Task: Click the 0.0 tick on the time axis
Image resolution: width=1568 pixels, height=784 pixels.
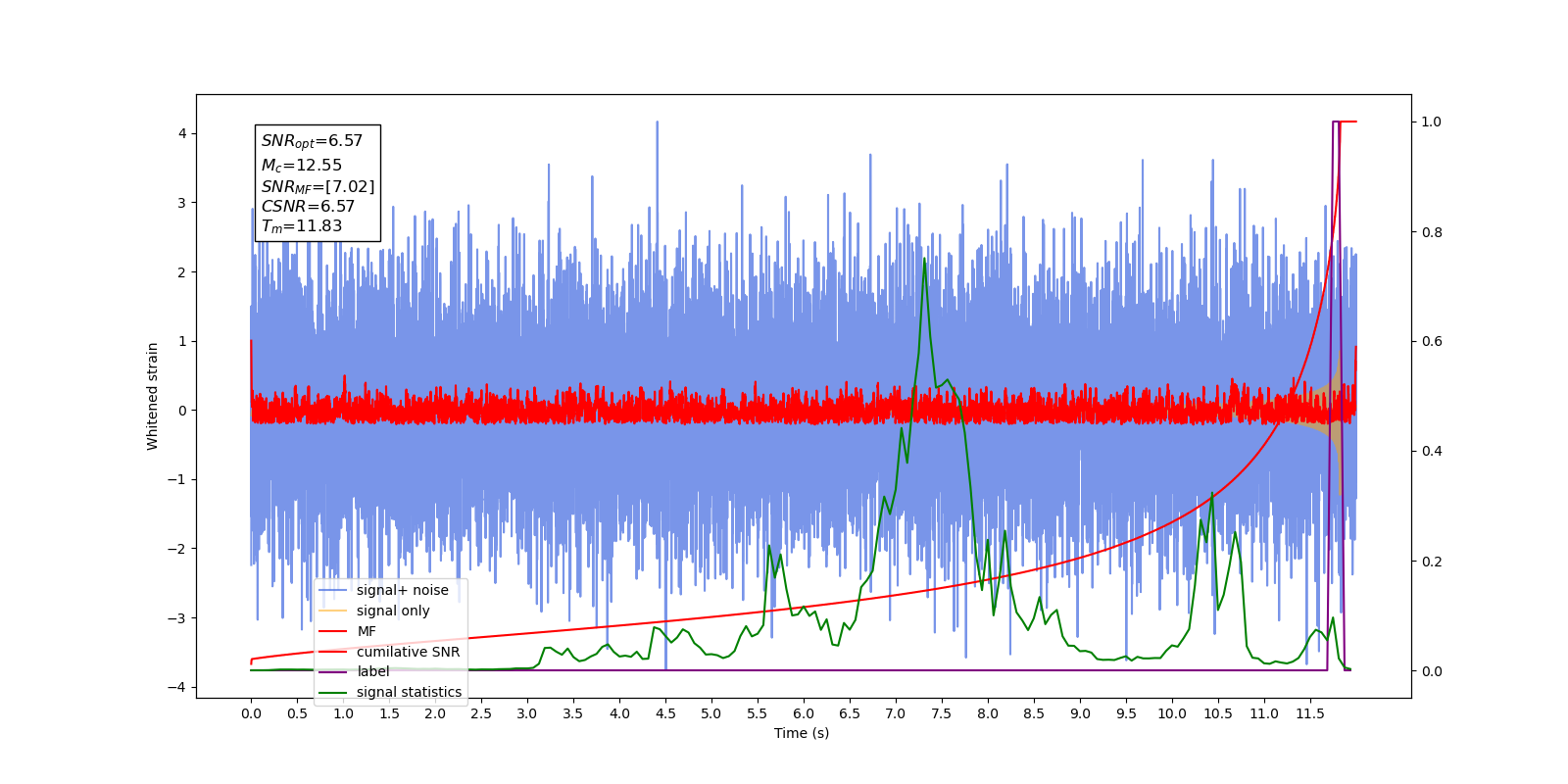Action: 251,713
